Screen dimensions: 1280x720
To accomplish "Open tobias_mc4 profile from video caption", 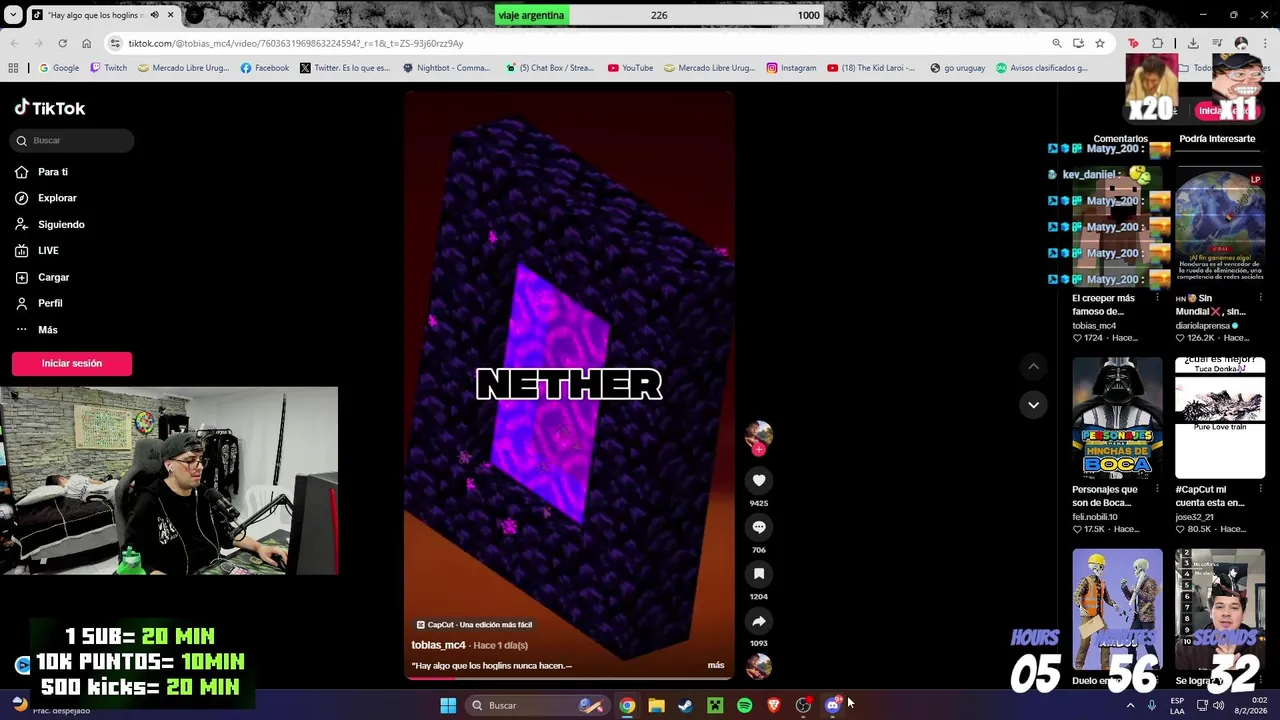I will [439, 645].
